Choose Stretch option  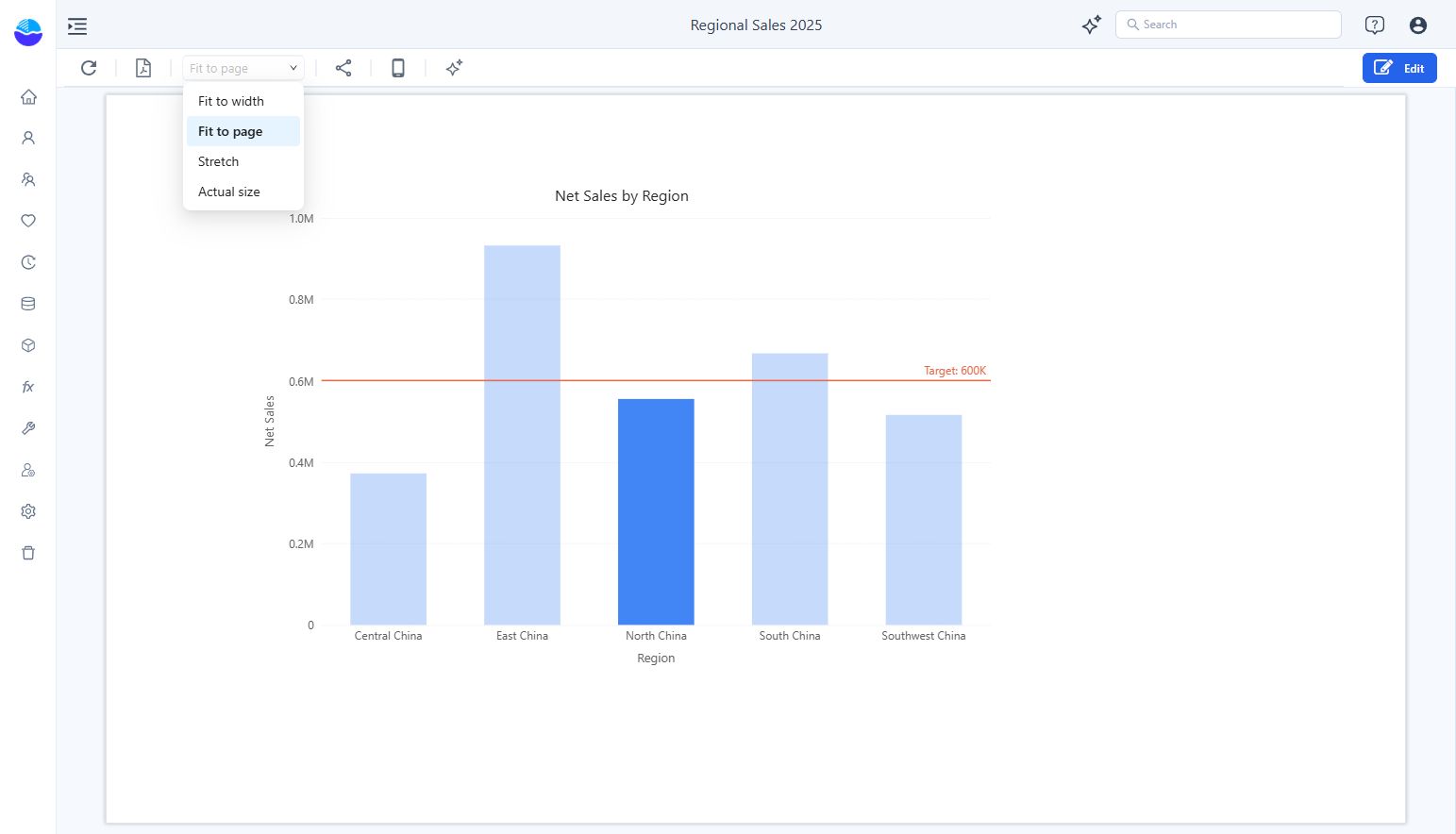point(243,161)
